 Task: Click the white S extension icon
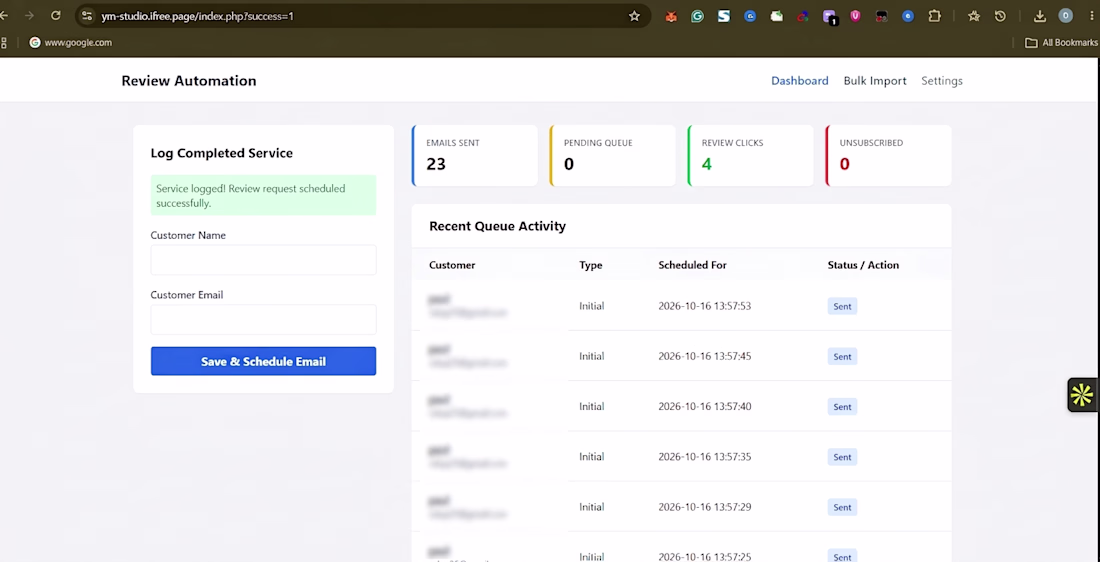[724, 16]
